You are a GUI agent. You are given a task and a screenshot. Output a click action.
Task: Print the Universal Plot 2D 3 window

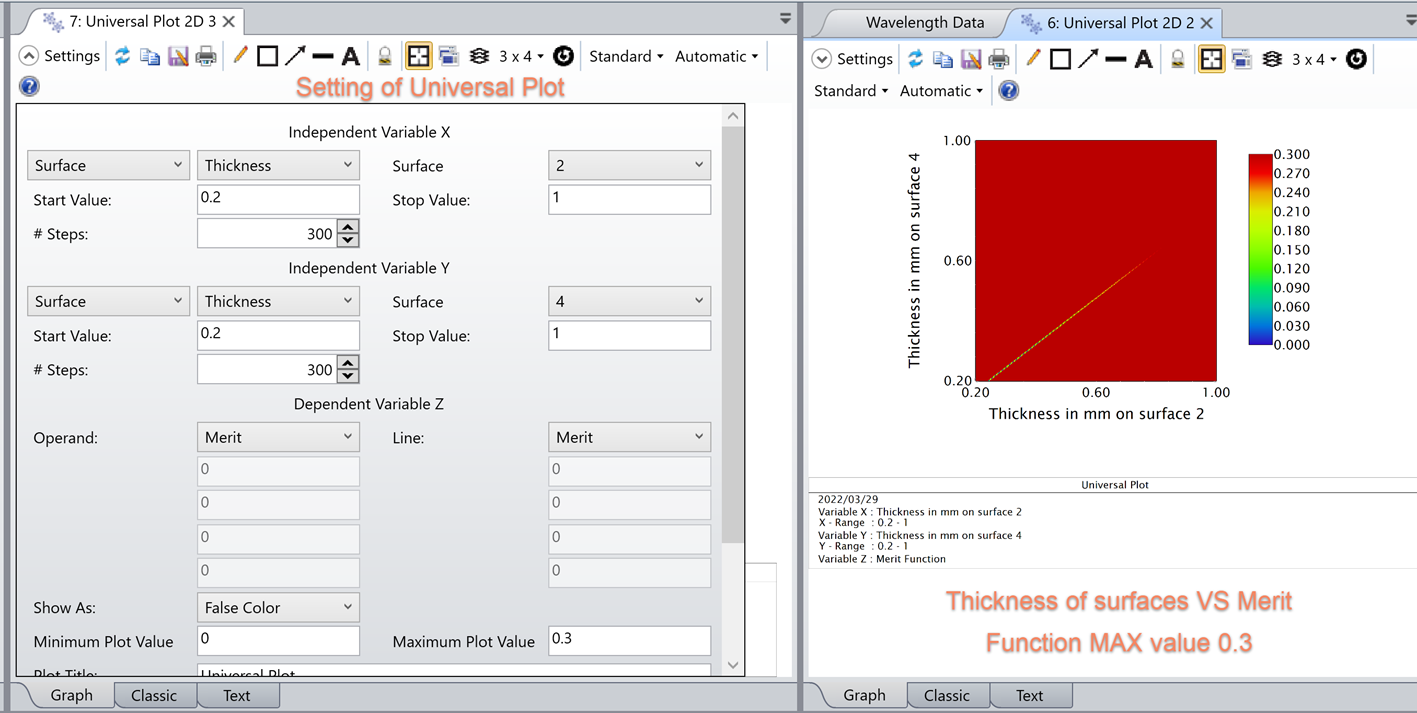pos(206,56)
